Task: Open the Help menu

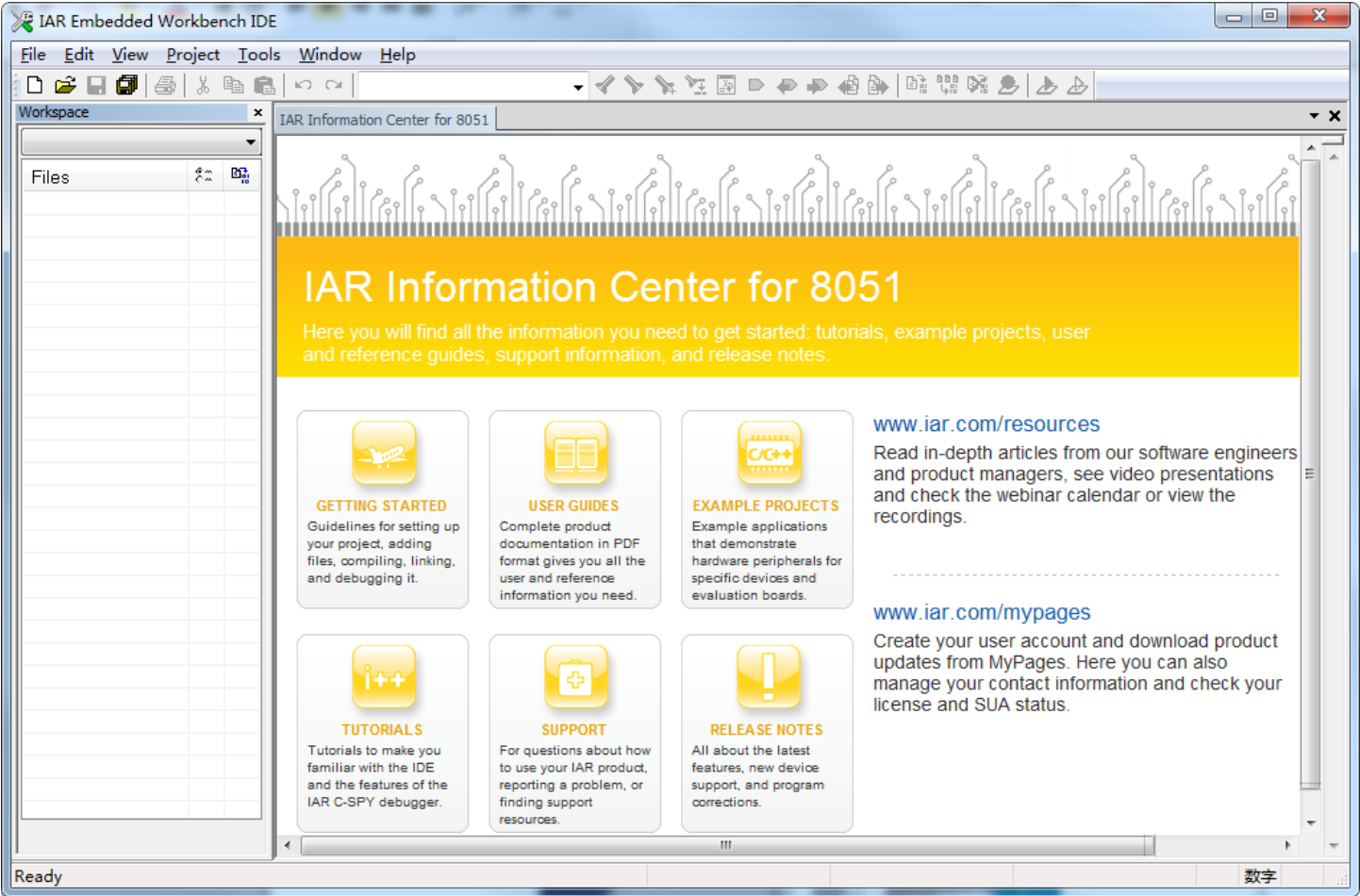Action: pos(398,55)
